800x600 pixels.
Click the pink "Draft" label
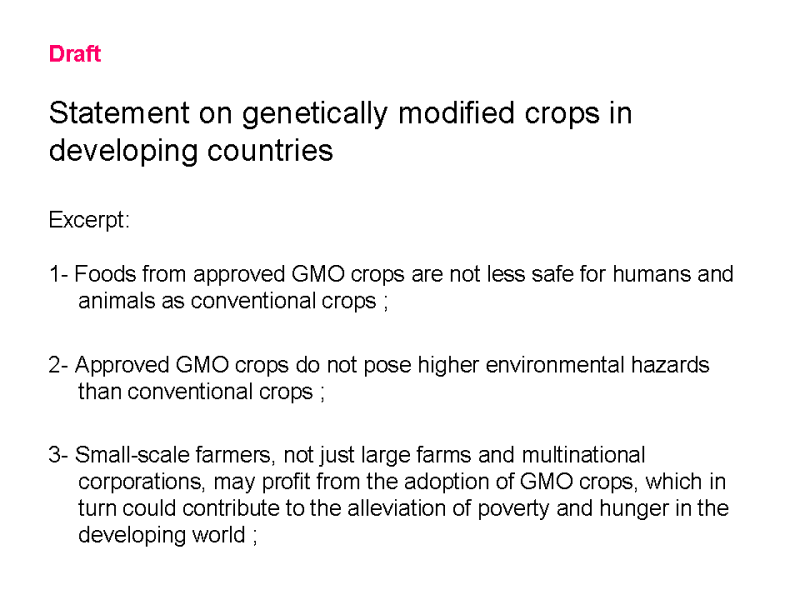(x=75, y=54)
